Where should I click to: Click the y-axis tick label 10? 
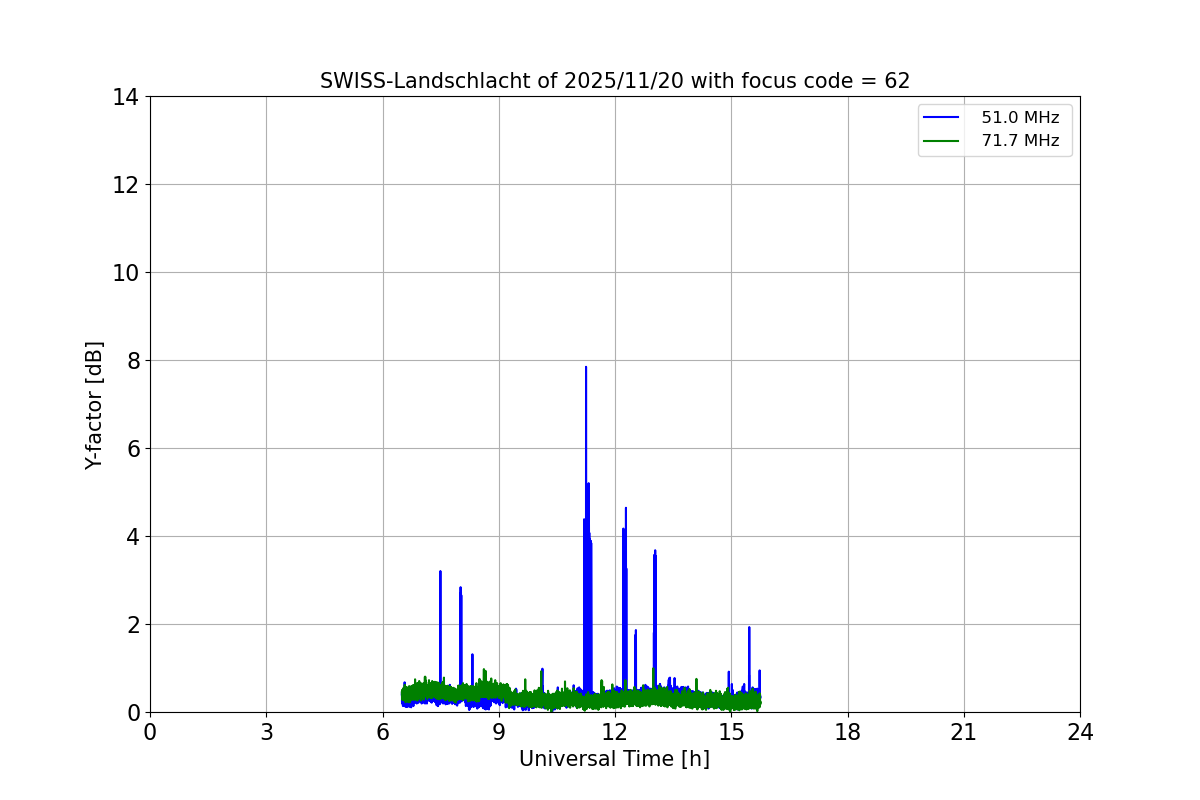point(126,273)
